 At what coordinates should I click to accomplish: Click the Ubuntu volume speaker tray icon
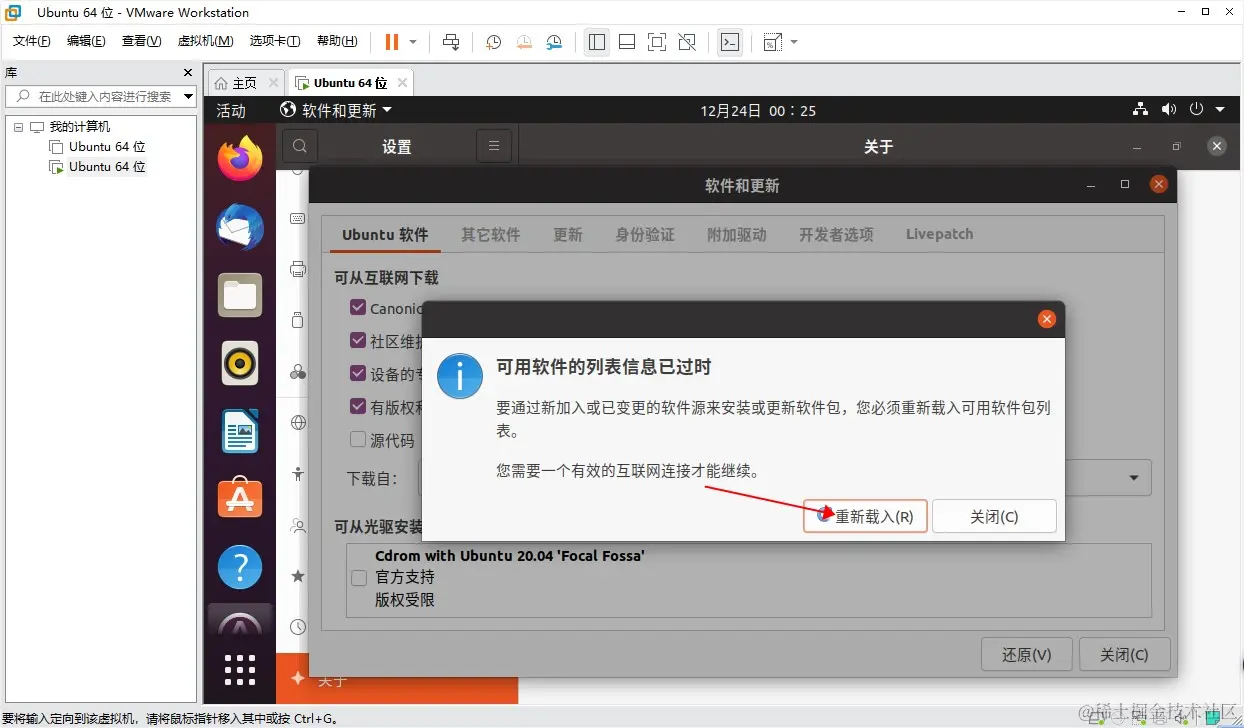point(1167,109)
